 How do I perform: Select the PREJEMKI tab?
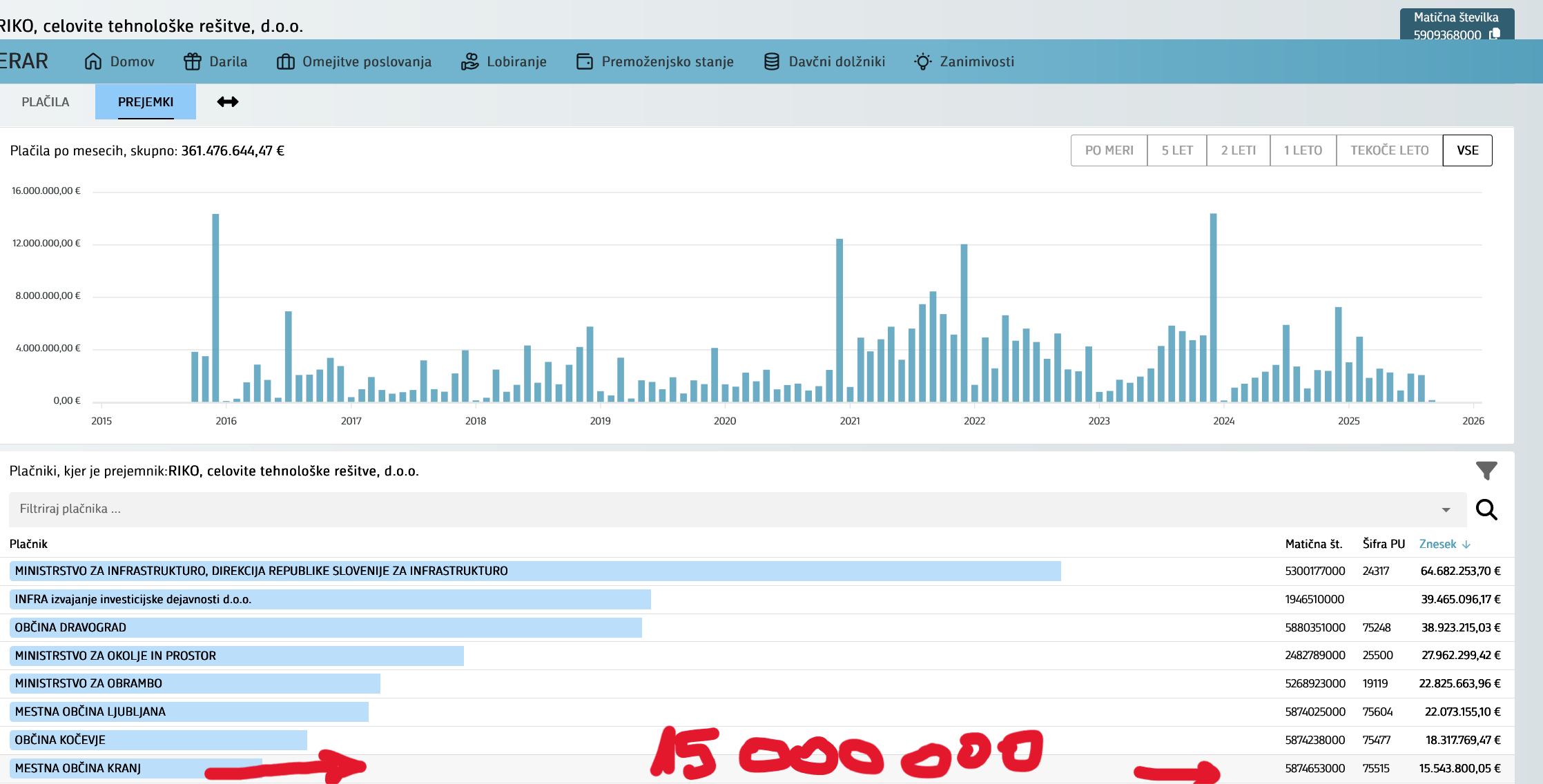point(146,102)
